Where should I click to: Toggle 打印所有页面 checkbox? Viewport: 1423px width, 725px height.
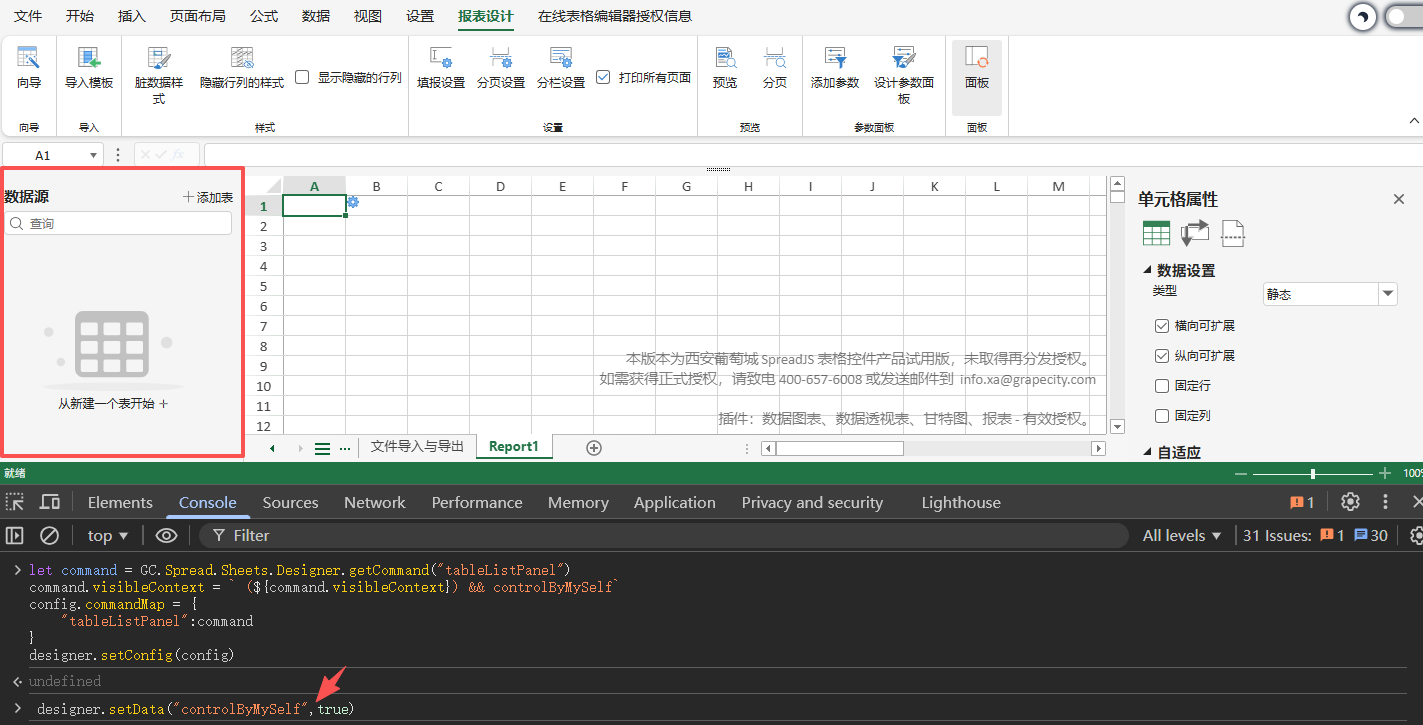point(603,77)
